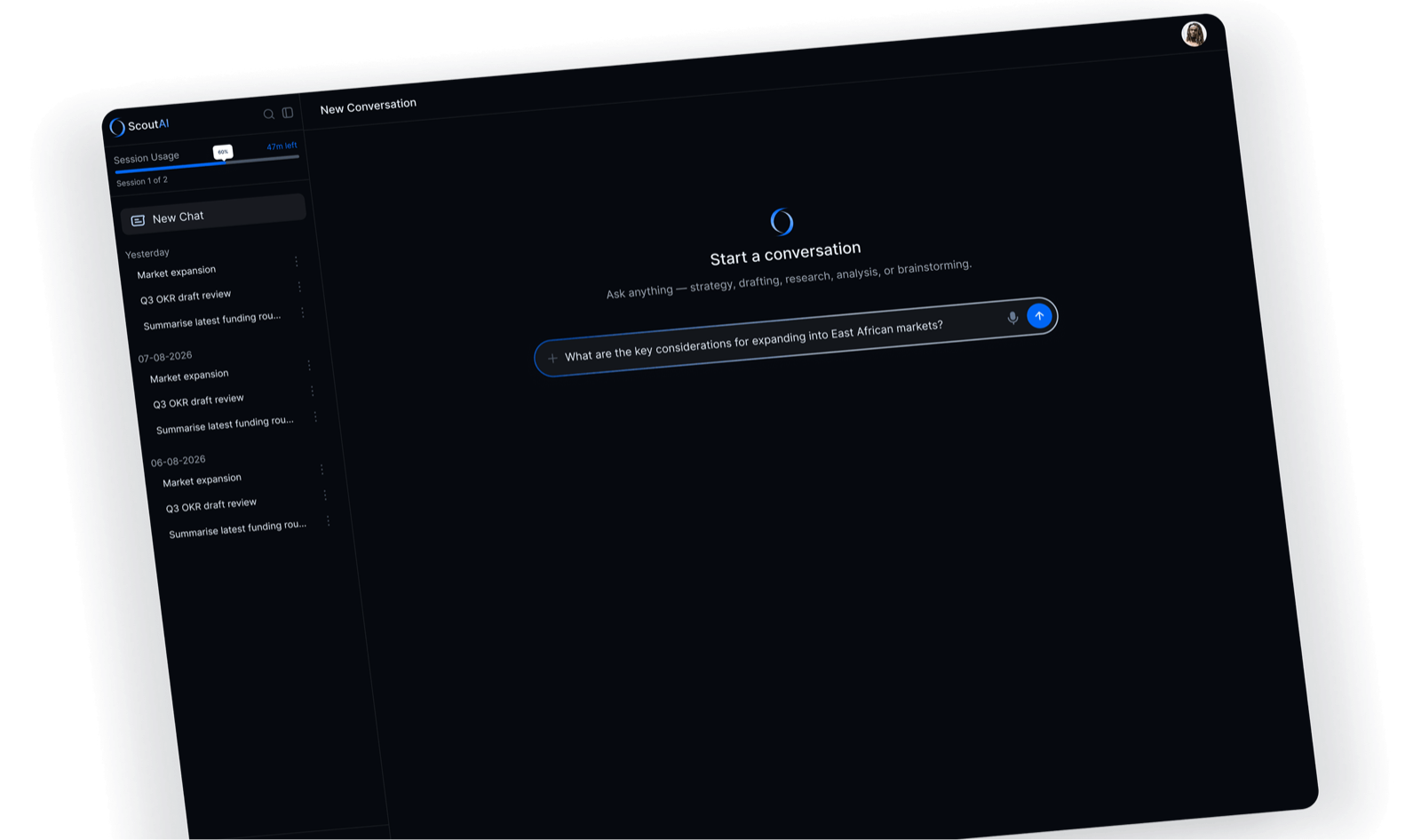Open Market expansion chat from 06-08-2026
The height and width of the screenshot is (840, 1421).
202,479
